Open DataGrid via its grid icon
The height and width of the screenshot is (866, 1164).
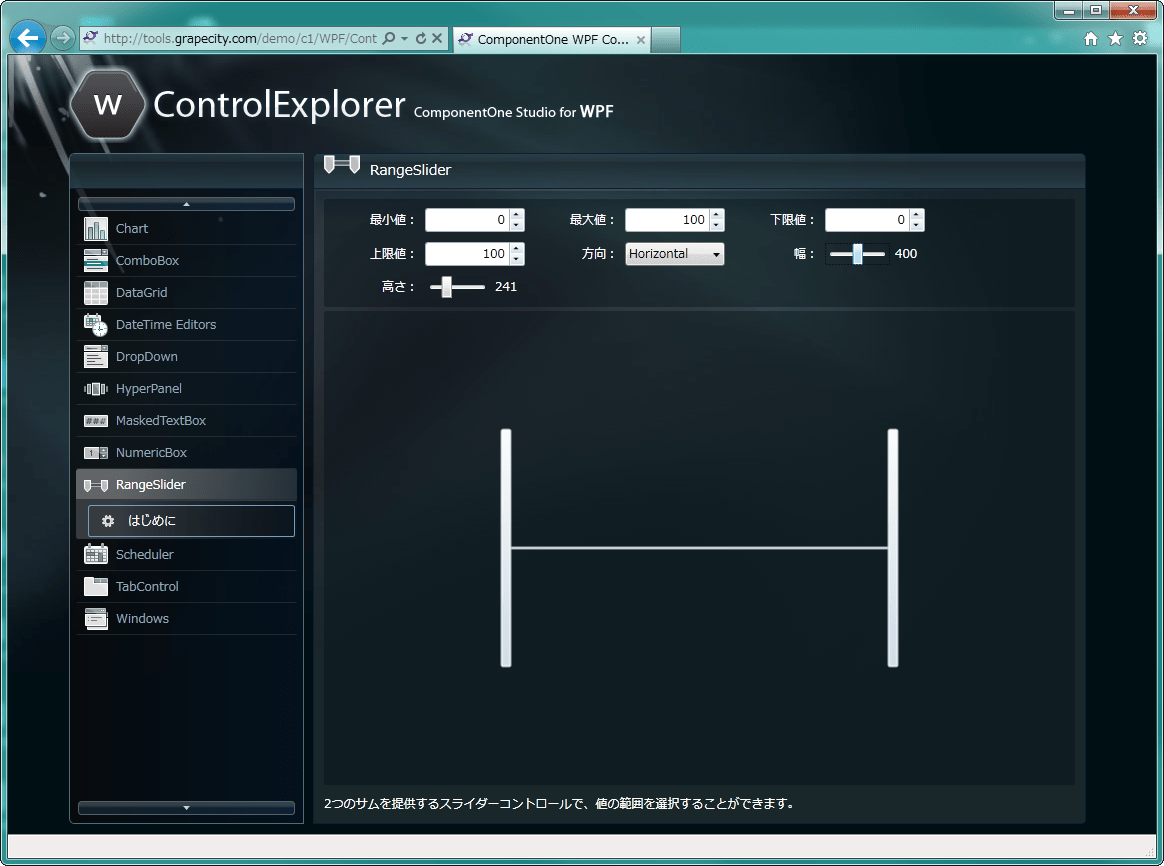95,292
